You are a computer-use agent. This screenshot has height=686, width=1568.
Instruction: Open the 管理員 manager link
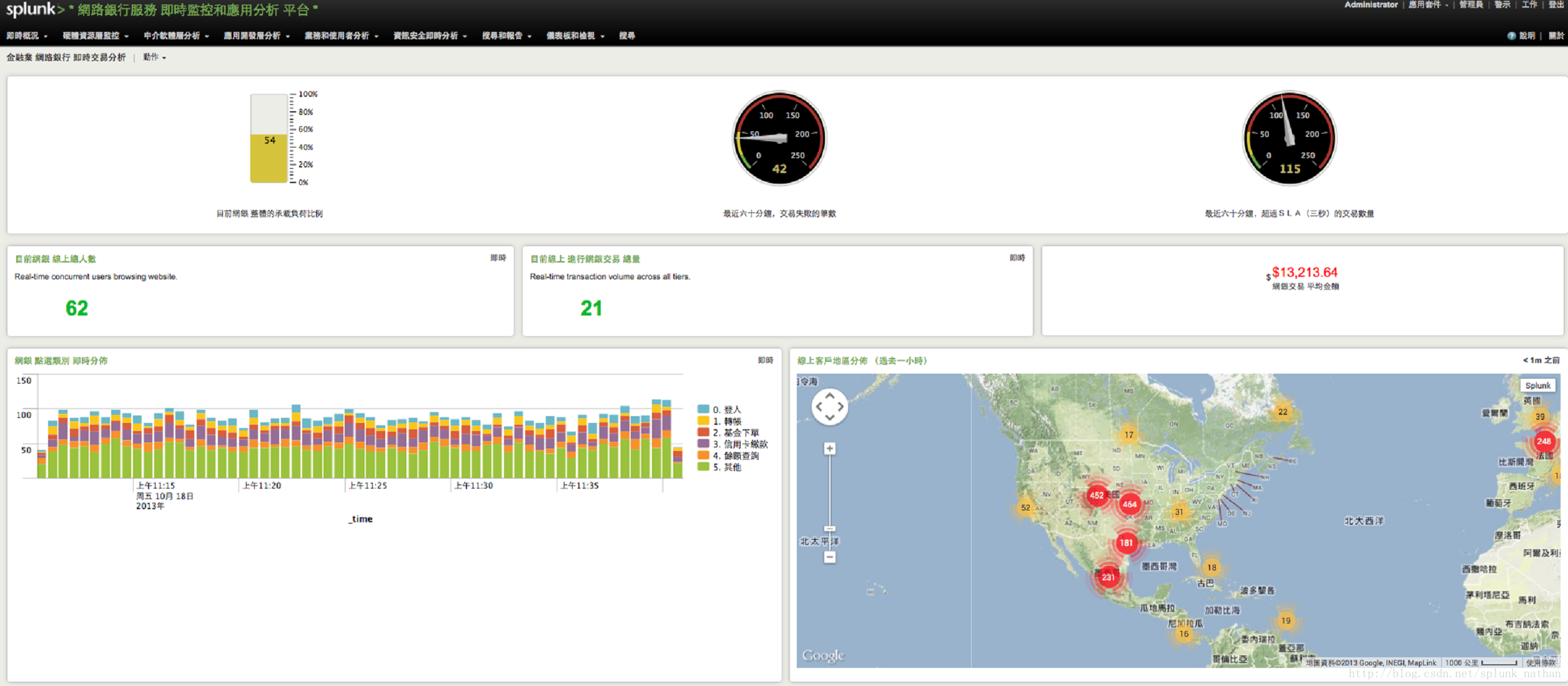click(x=1471, y=4)
